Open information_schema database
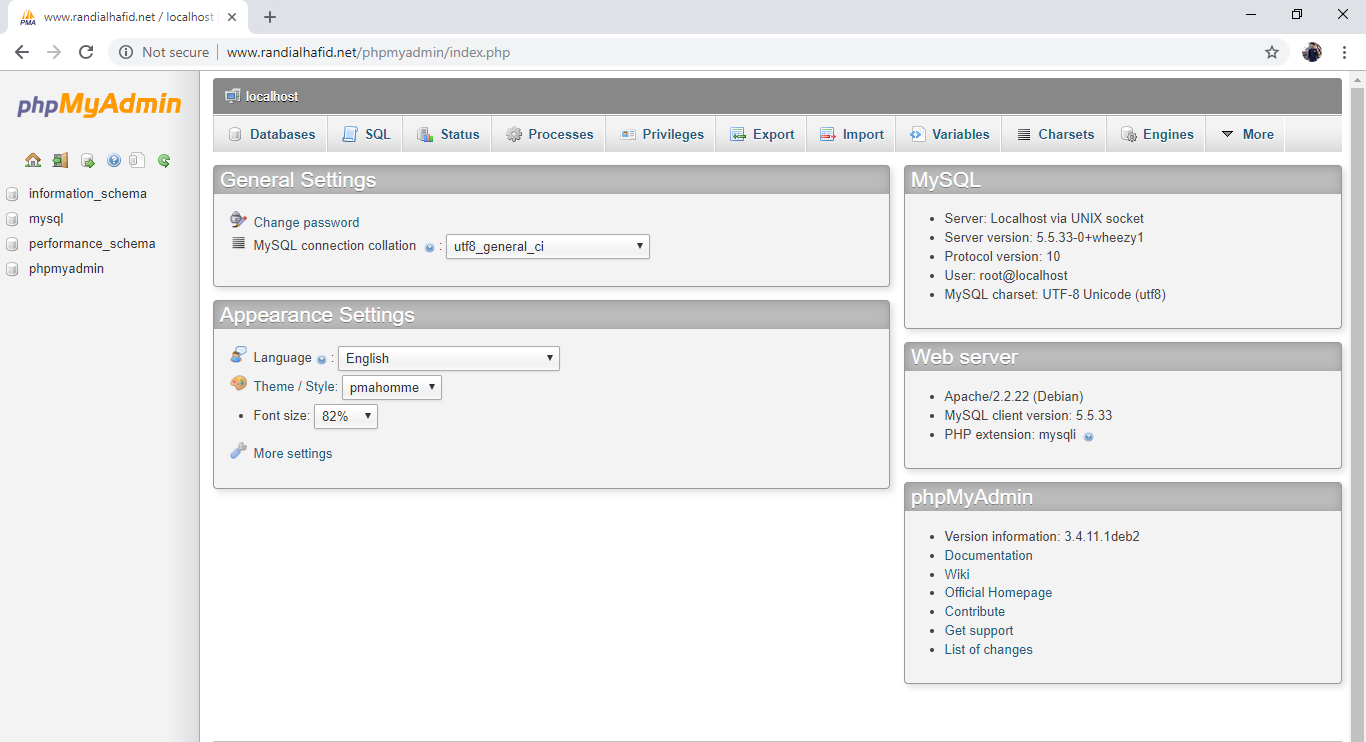 [88, 193]
